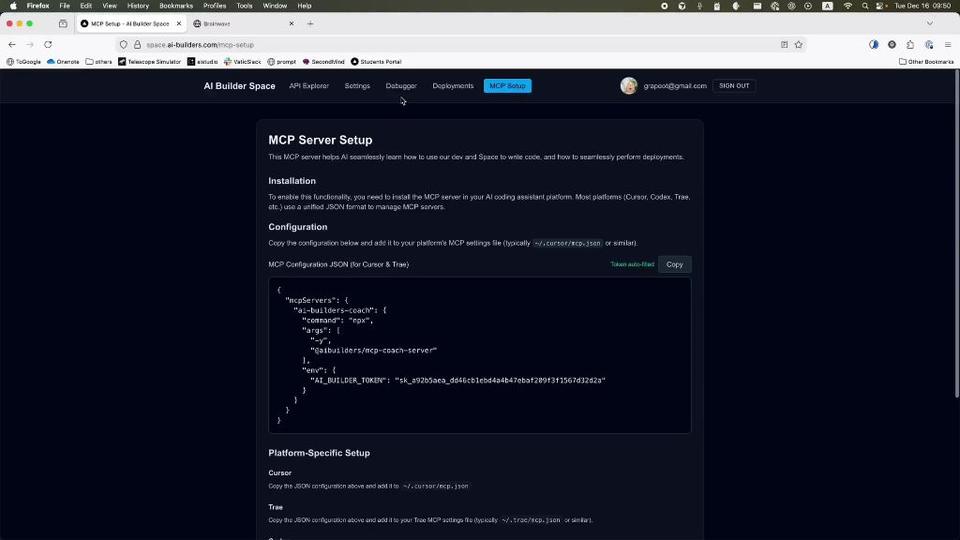This screenshot has width=960, height=540.
Task: Open the Help menu
Action: click(304, 6)
